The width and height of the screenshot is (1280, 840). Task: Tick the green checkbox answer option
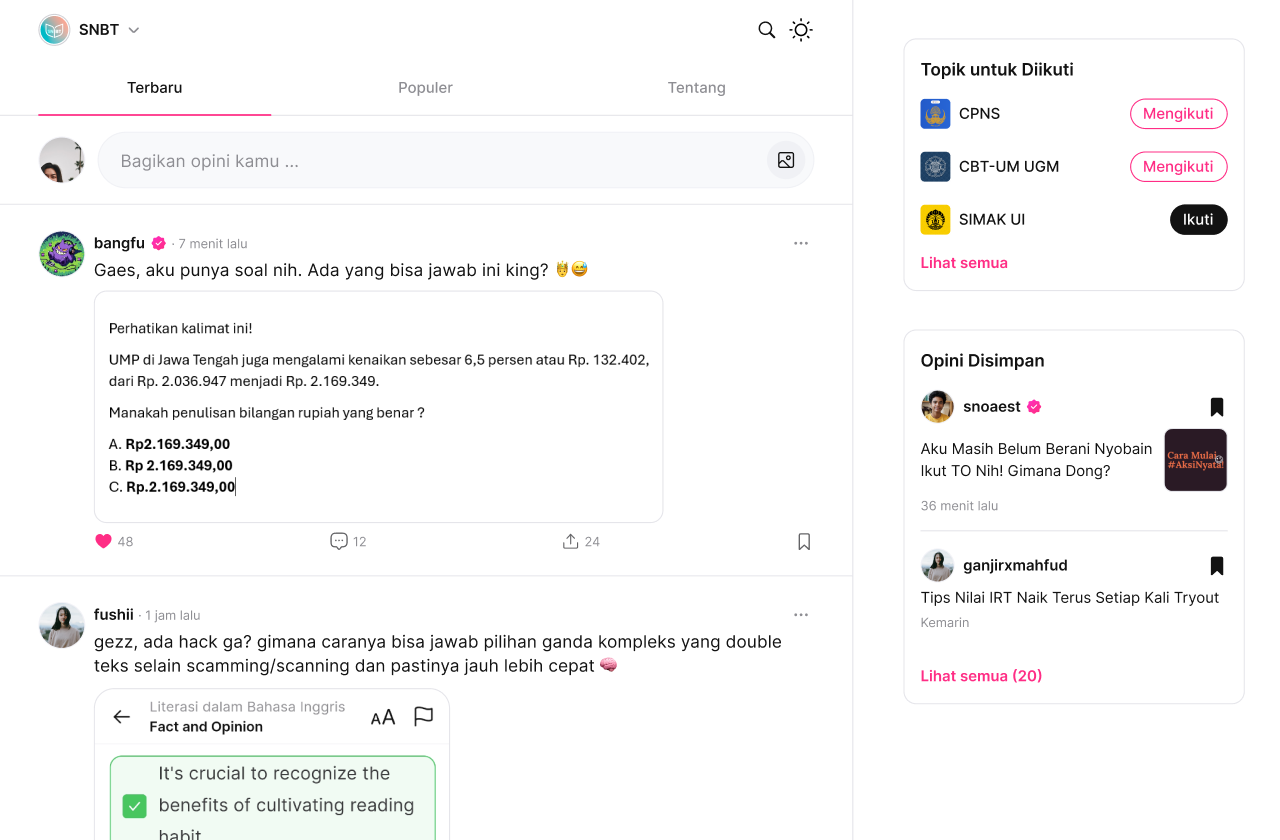tap(135, 805)
